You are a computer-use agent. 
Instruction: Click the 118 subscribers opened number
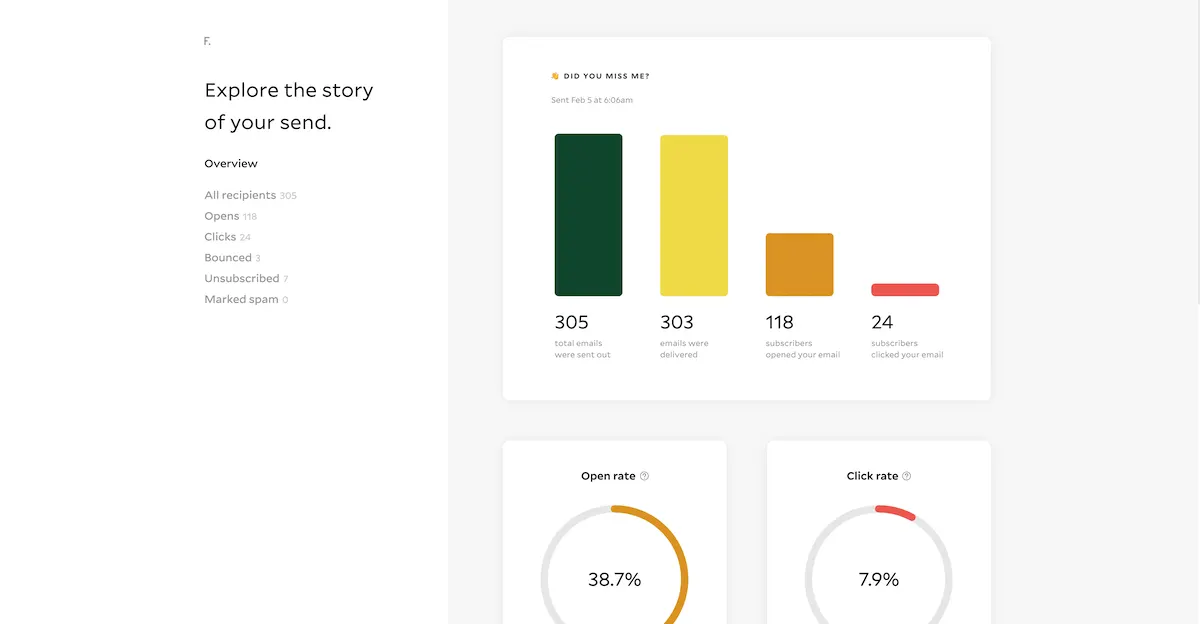click(779, 322)
